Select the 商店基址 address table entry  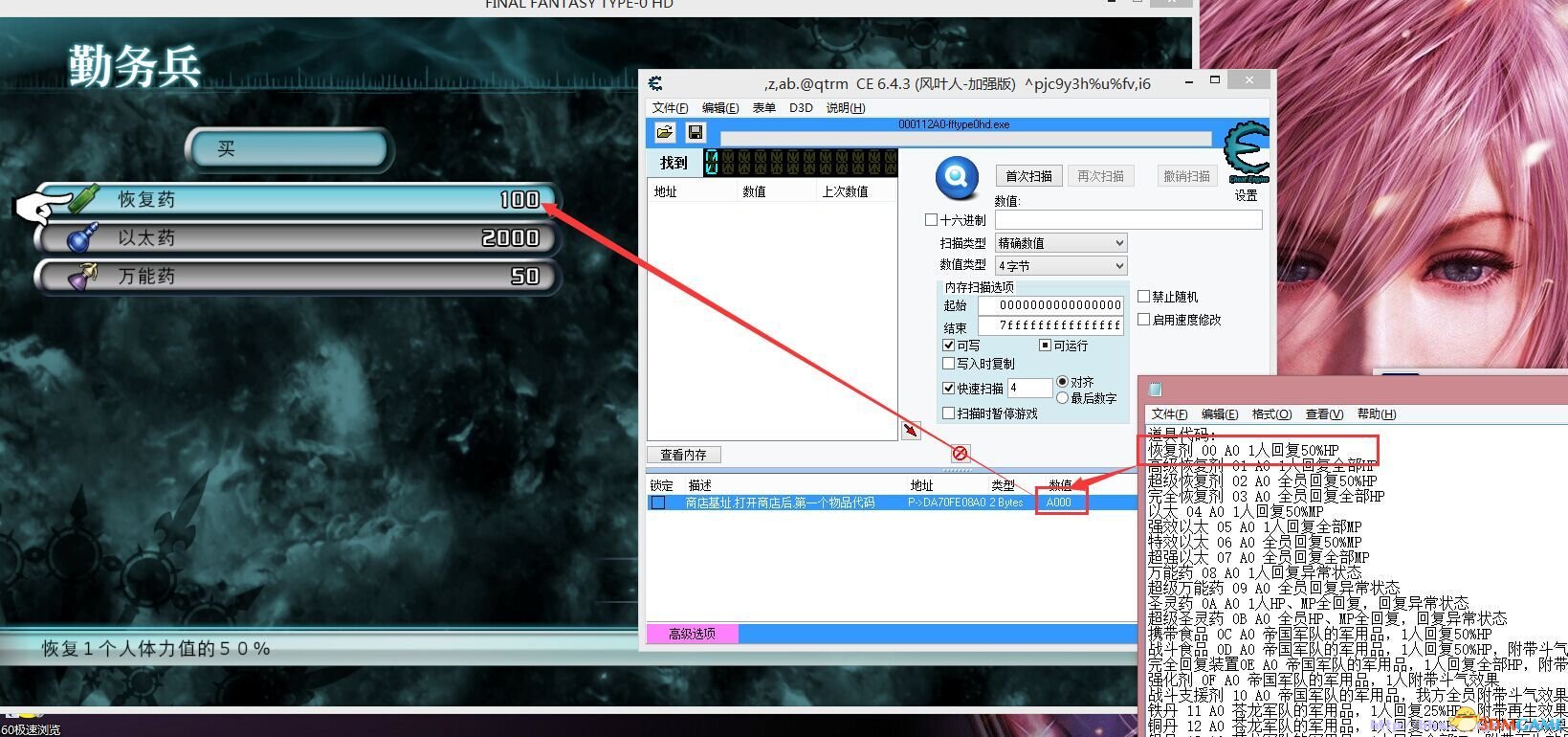point(892,502)
